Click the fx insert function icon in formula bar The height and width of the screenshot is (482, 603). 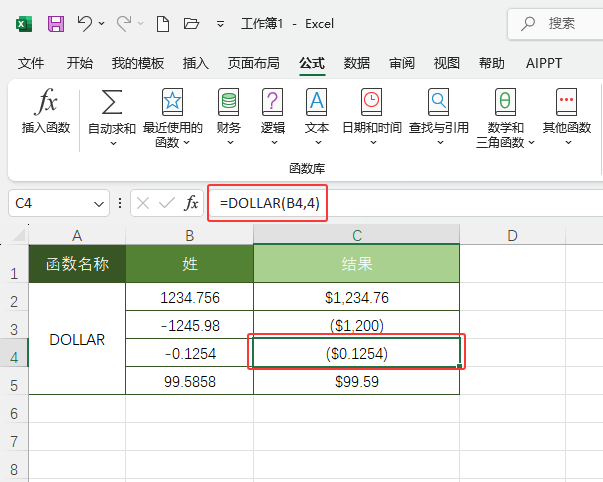pos(192,203)
